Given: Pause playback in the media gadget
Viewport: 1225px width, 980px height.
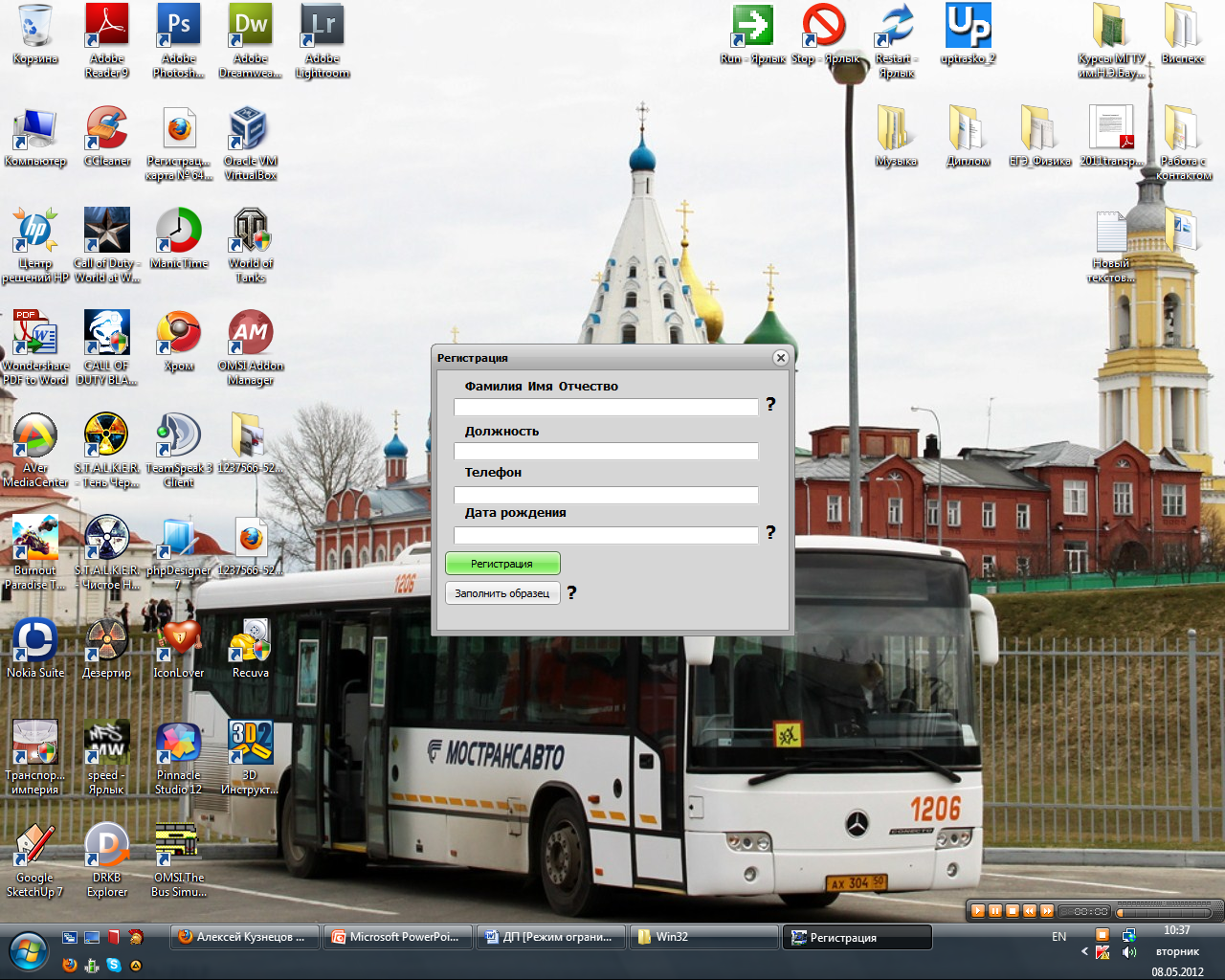Looking at the screenshot, I should (x=995, y=911).
